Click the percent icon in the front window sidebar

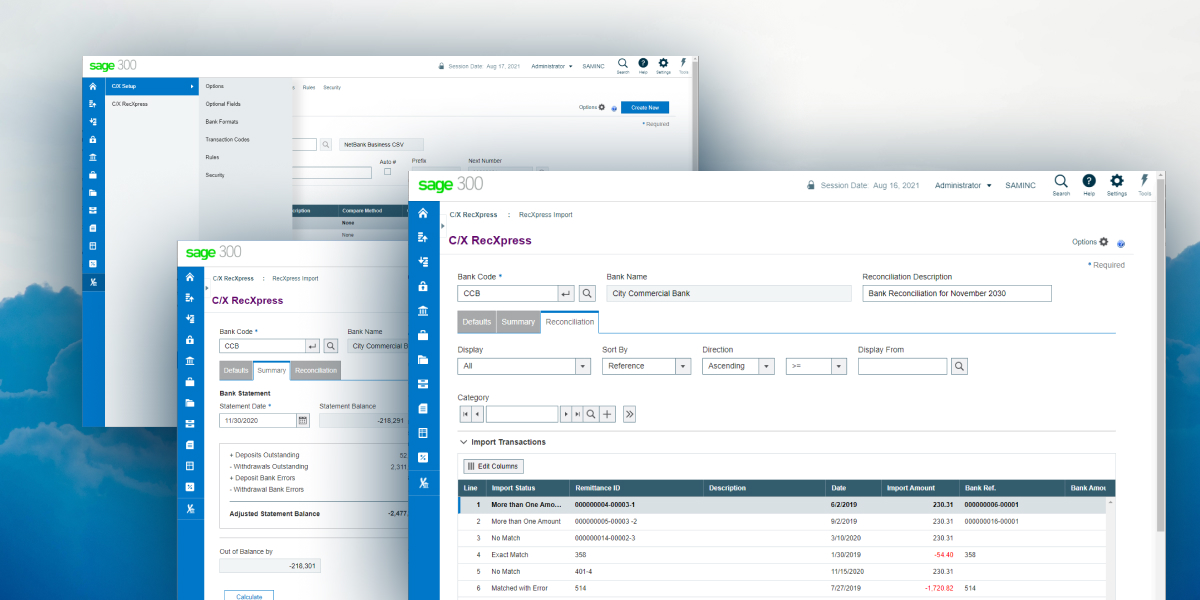coord(423,457)
